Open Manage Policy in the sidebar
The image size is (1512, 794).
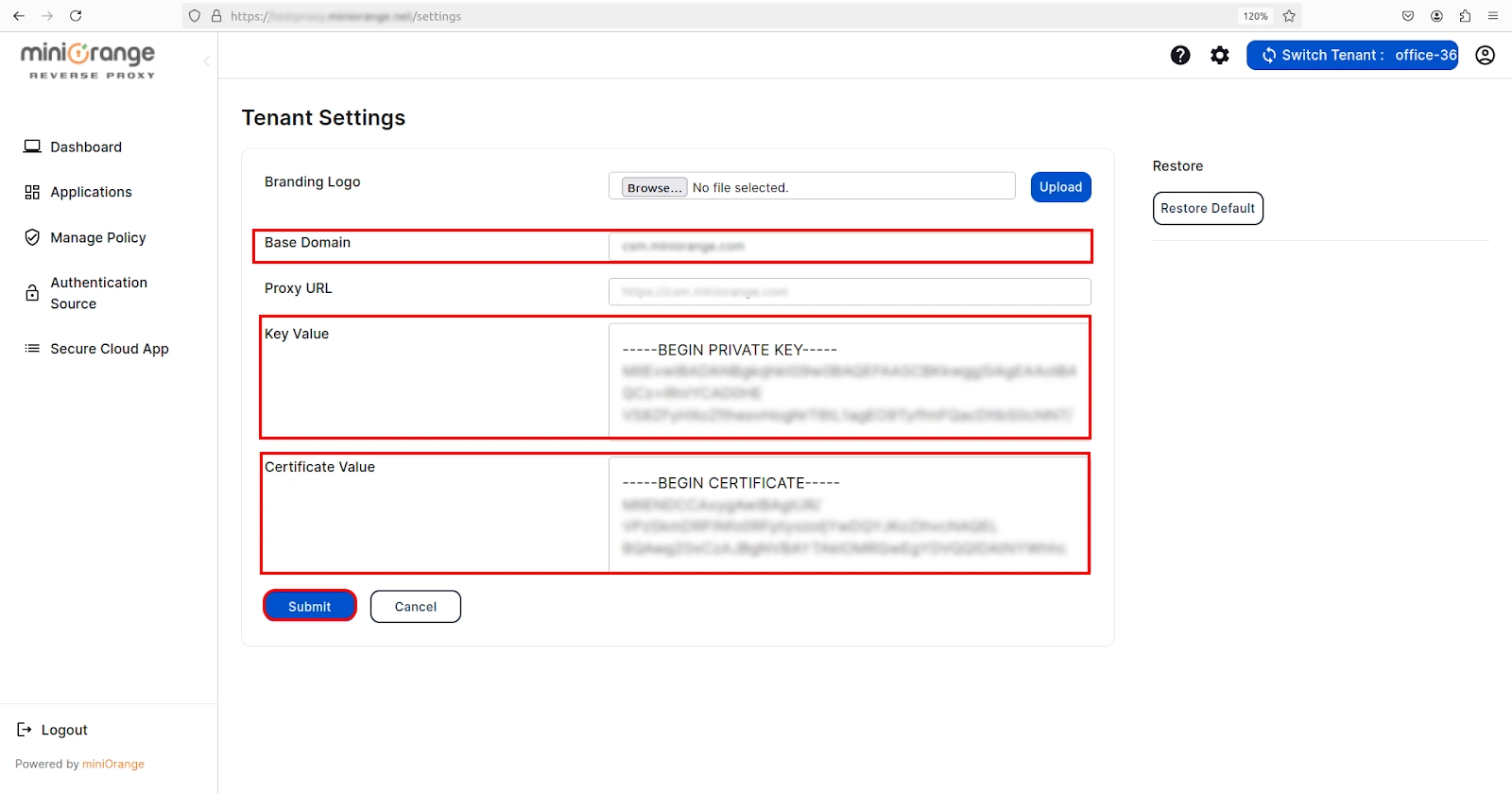98,237
